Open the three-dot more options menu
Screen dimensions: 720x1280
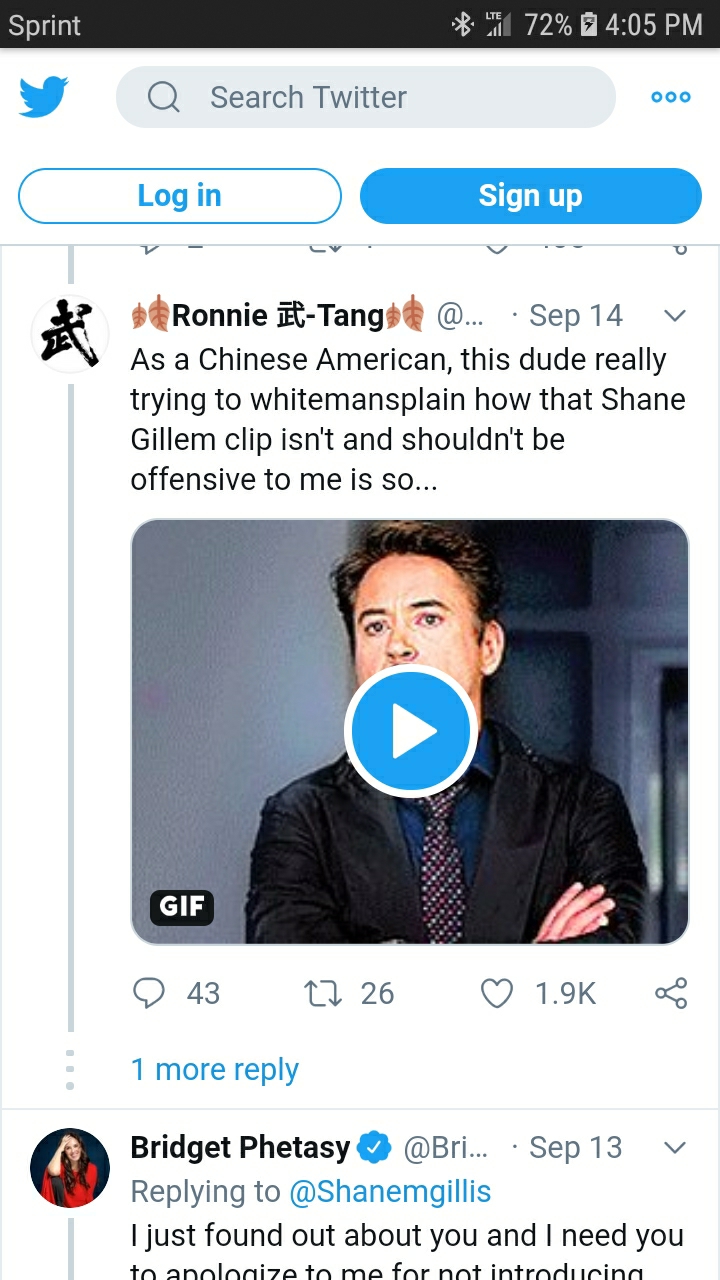coord(670,97)
